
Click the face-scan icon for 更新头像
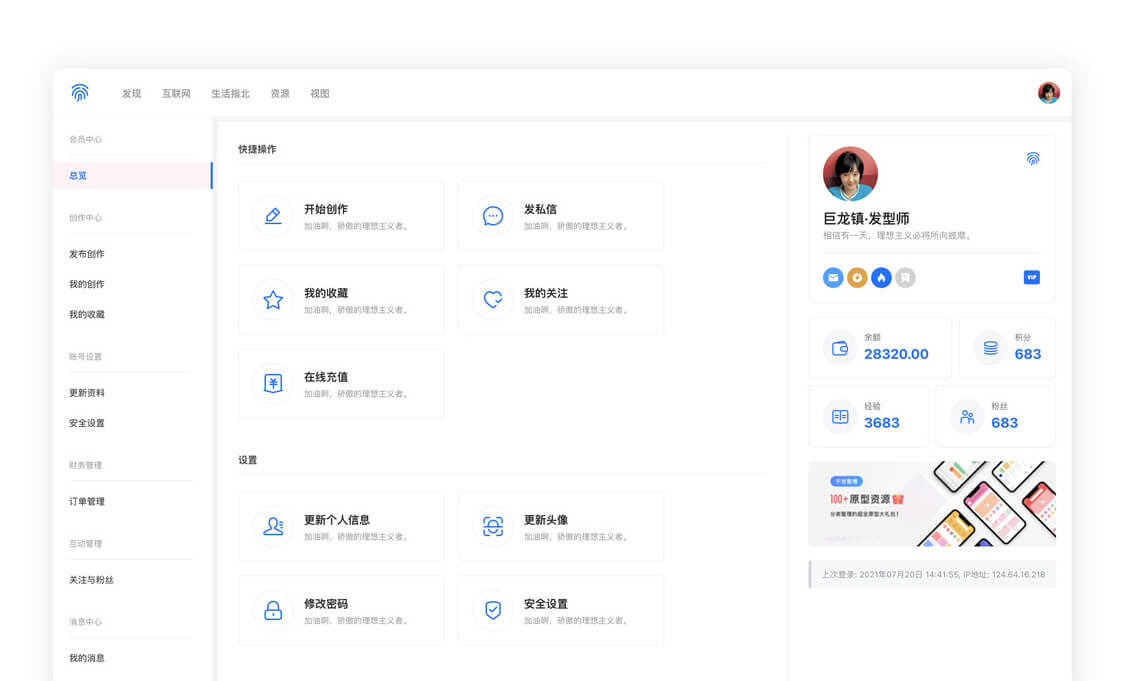click(x=493, y=526)
